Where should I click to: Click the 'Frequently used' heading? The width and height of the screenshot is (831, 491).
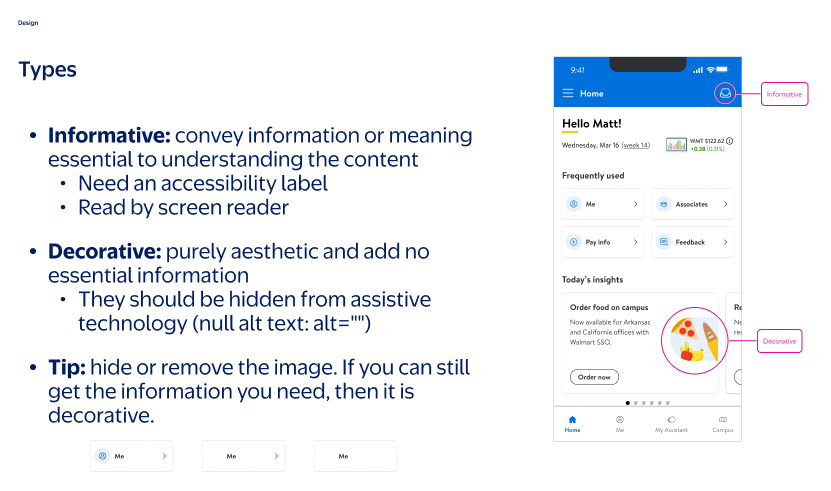click(x=593, y=176)
